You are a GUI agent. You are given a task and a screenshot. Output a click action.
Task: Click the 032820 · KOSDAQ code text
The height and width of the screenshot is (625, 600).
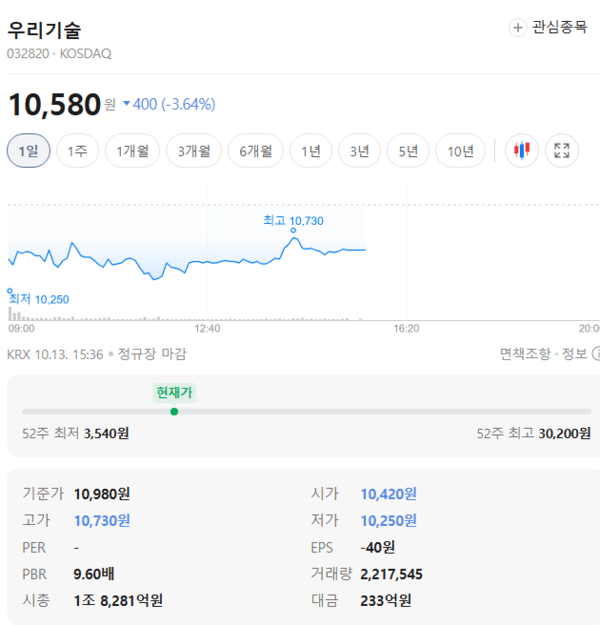pos(59,53)
